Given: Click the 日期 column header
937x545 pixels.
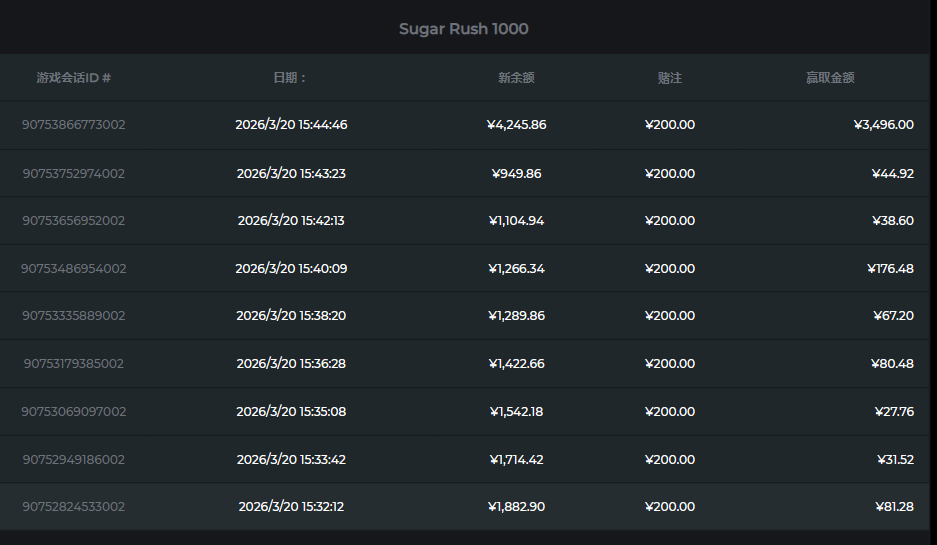Looking at the screenshot, I should [x=290, y=77].
